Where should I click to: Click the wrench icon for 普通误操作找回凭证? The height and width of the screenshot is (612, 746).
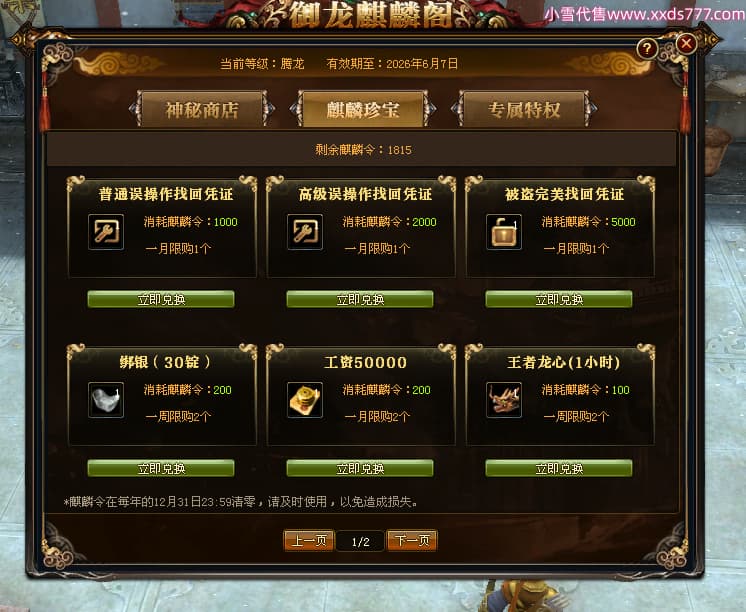(x=106, y=232)
